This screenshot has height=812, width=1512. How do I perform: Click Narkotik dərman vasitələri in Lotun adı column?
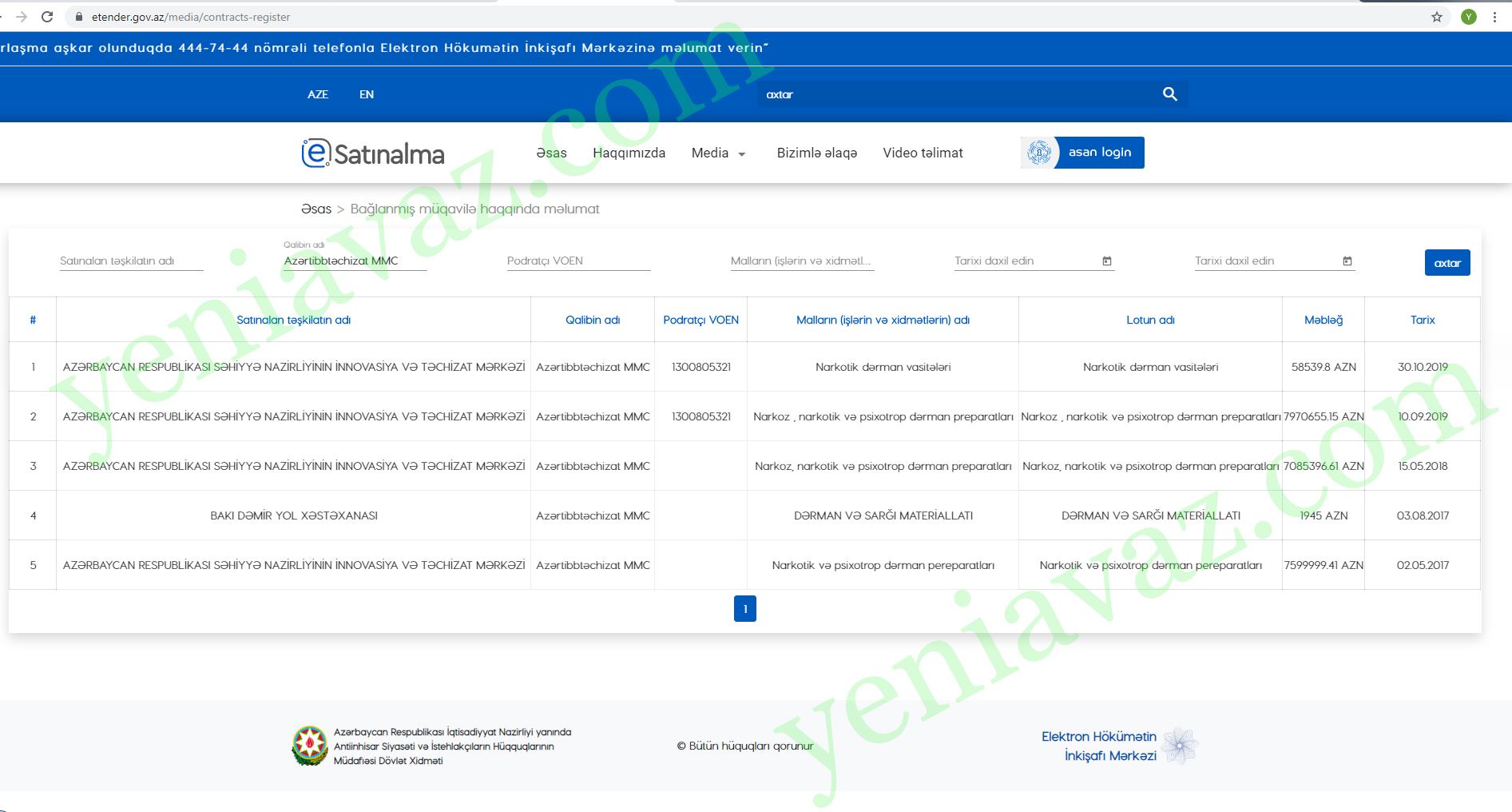coord(1151,367)
